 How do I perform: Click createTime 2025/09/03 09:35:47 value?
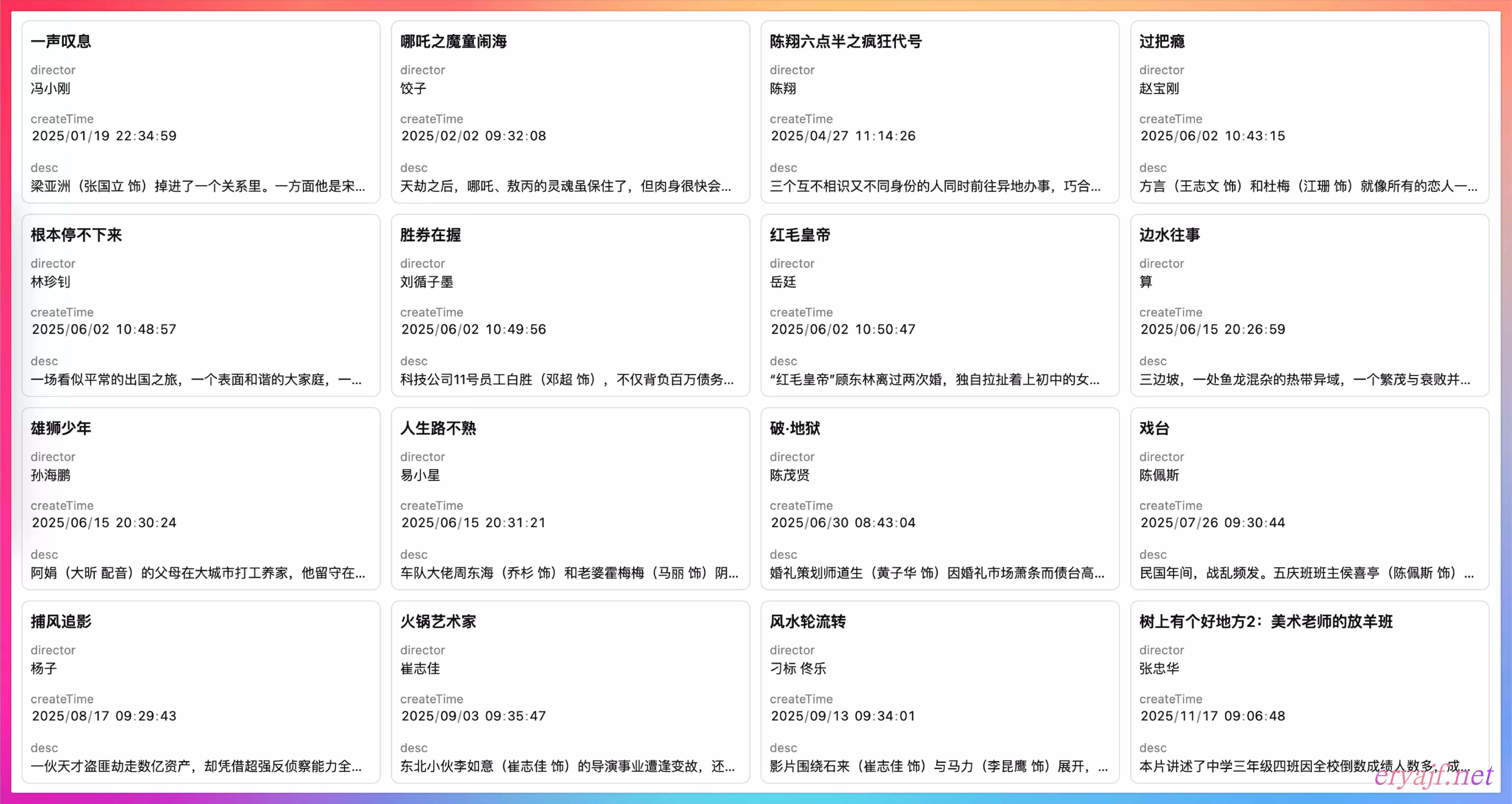tap(473, 716)
